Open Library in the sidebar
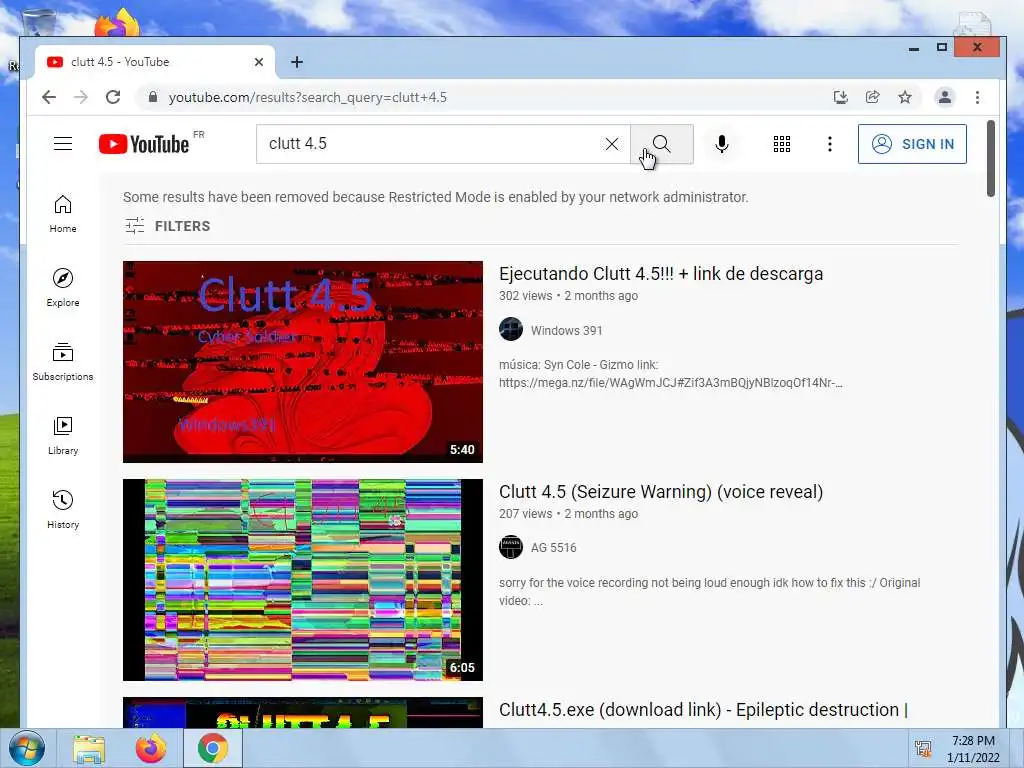The height and width of the screenshot is (768, 1024). 63,436
